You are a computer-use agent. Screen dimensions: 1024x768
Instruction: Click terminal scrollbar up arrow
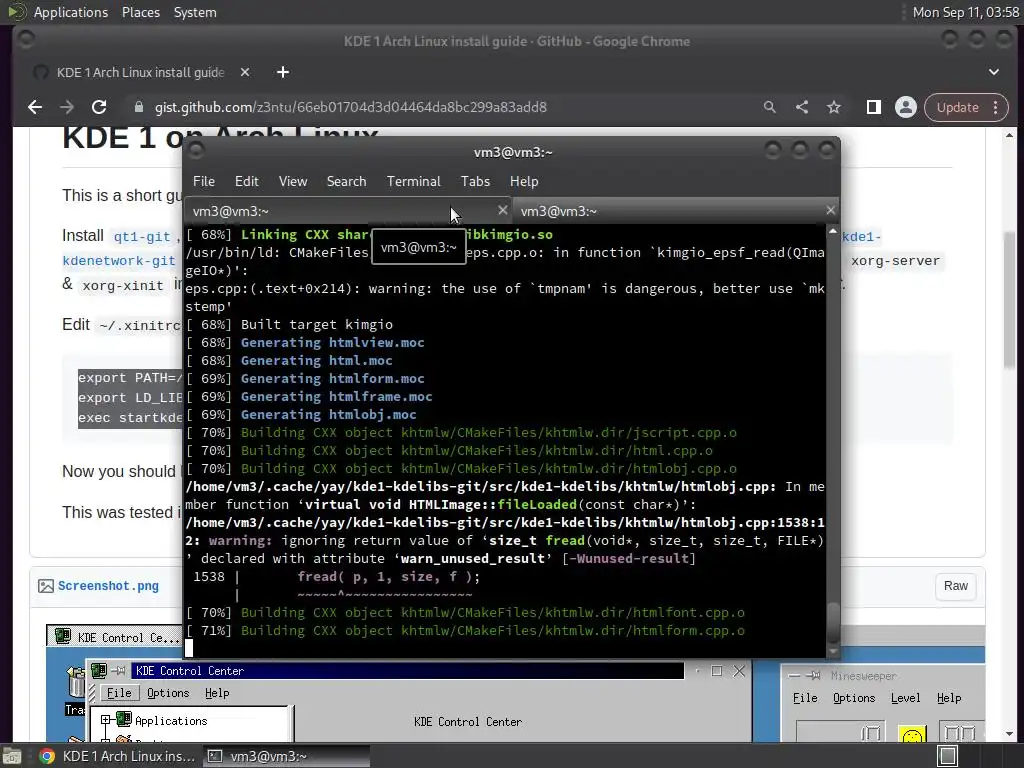point(833,231)
